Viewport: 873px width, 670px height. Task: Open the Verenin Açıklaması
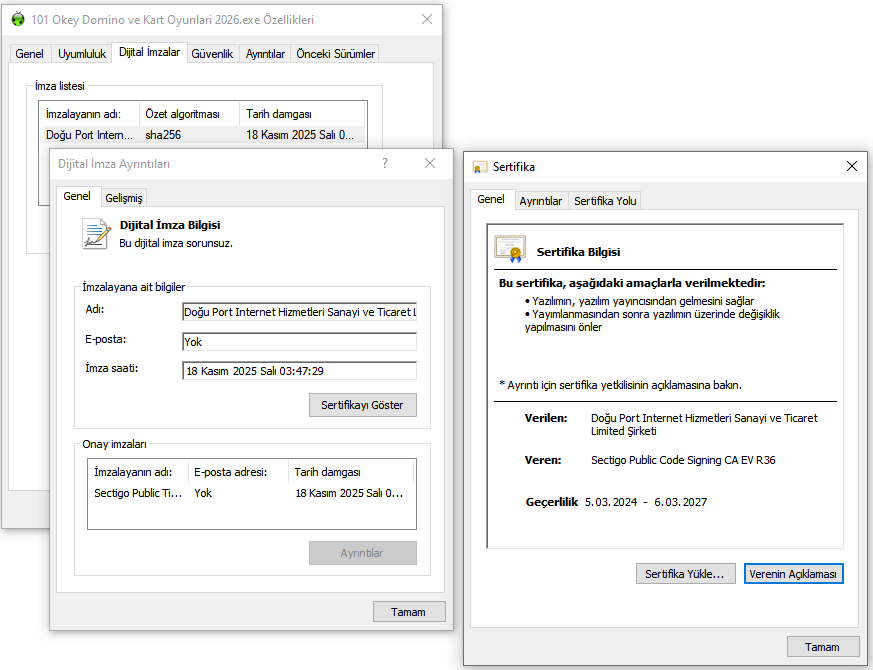coord(794,573)
